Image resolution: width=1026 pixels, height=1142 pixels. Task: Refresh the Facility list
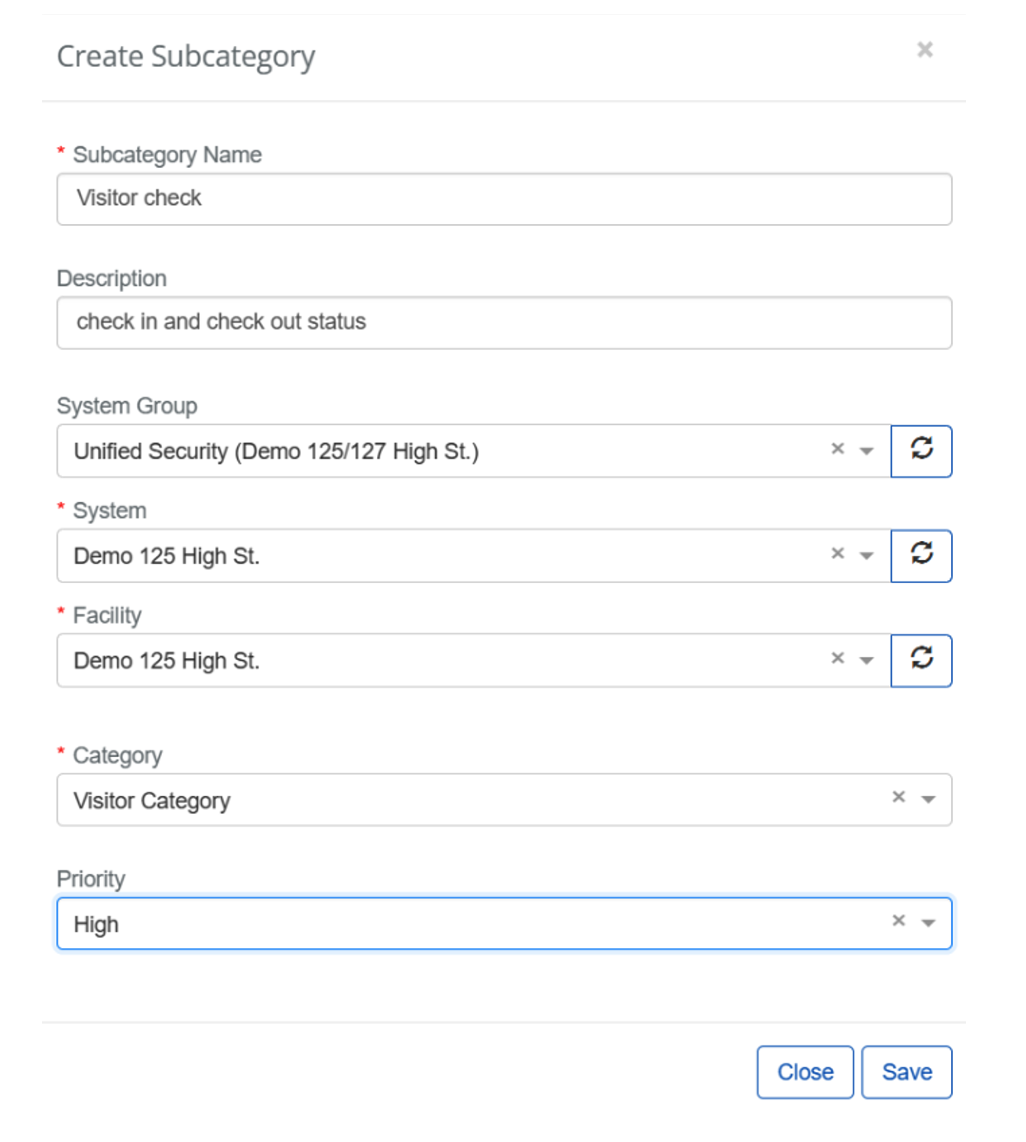click(921, 660)
